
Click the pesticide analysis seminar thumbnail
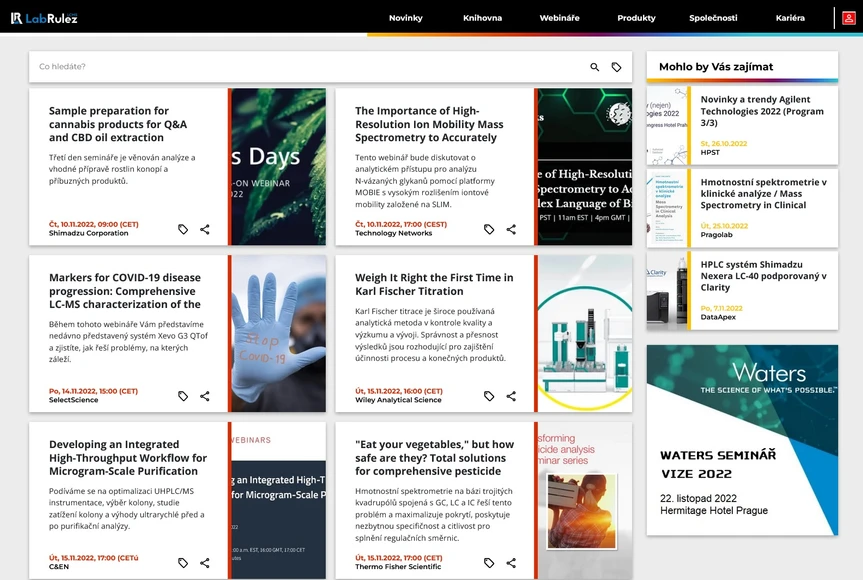585,500
